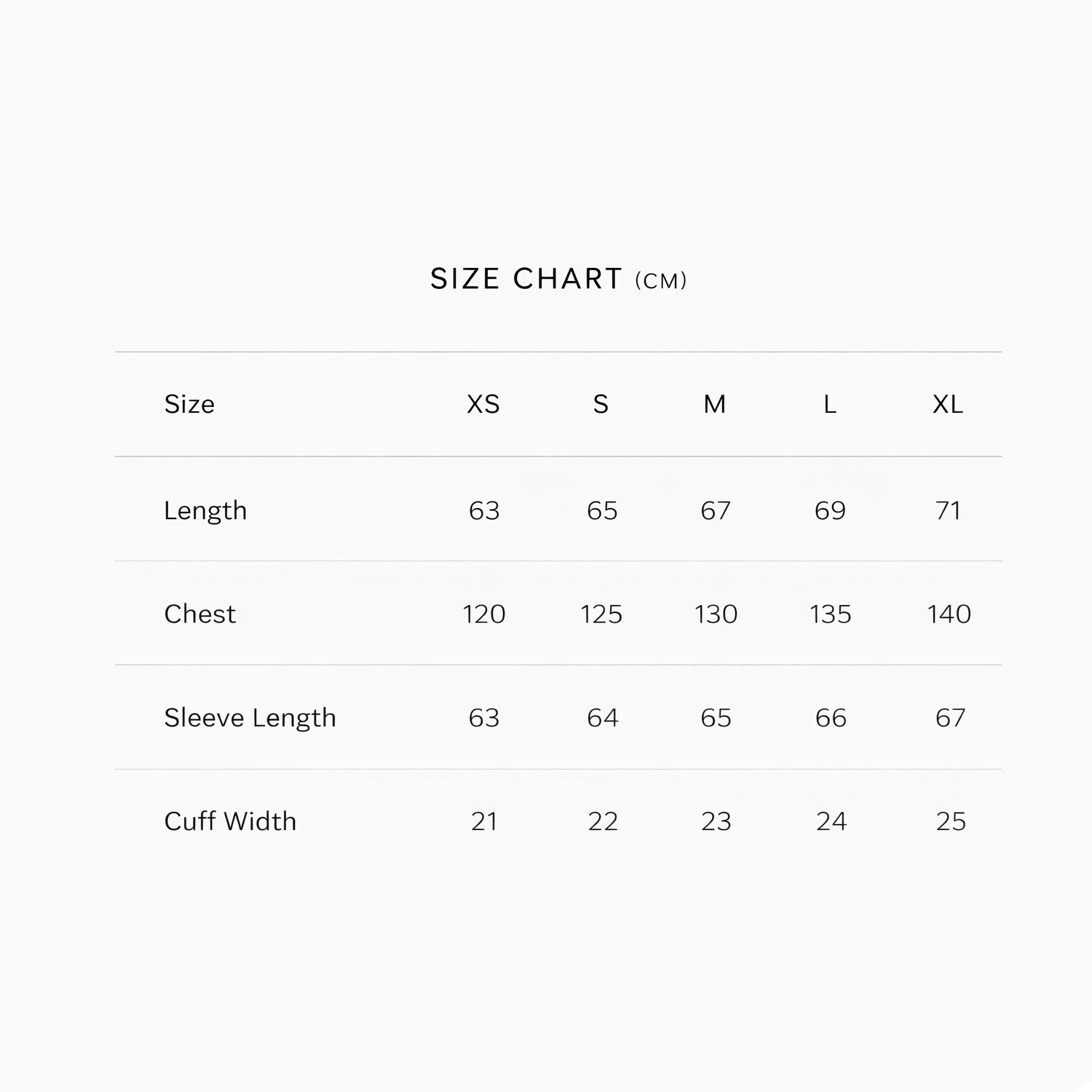
Task: Click the Sleeve Length row label
Action: [x=250, y=718]
